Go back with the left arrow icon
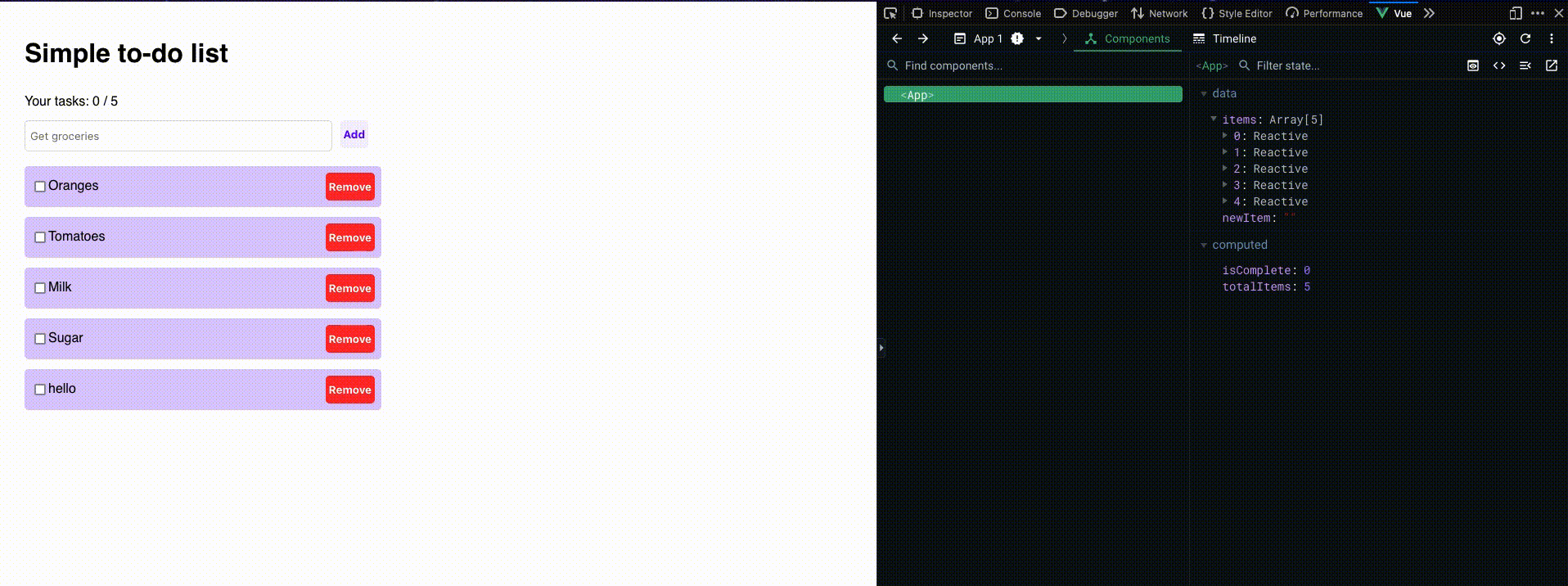This screenshot has width=1568, height=586. 897,38
